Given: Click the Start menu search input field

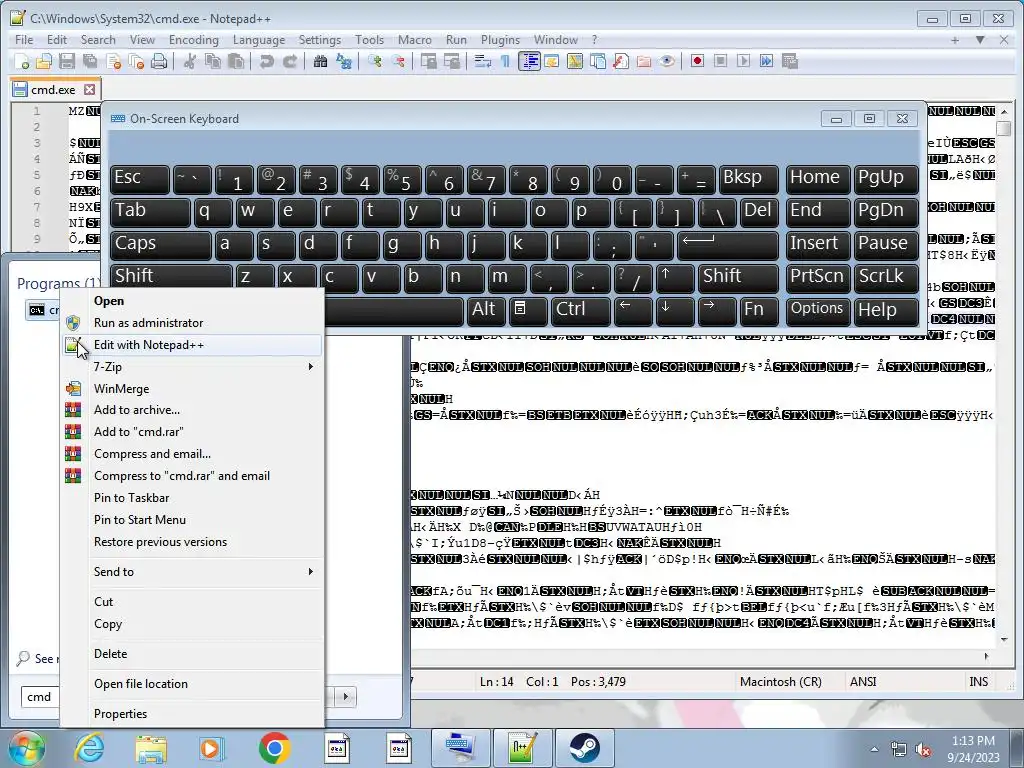Looking at the screenshot, I should (40, 697).
